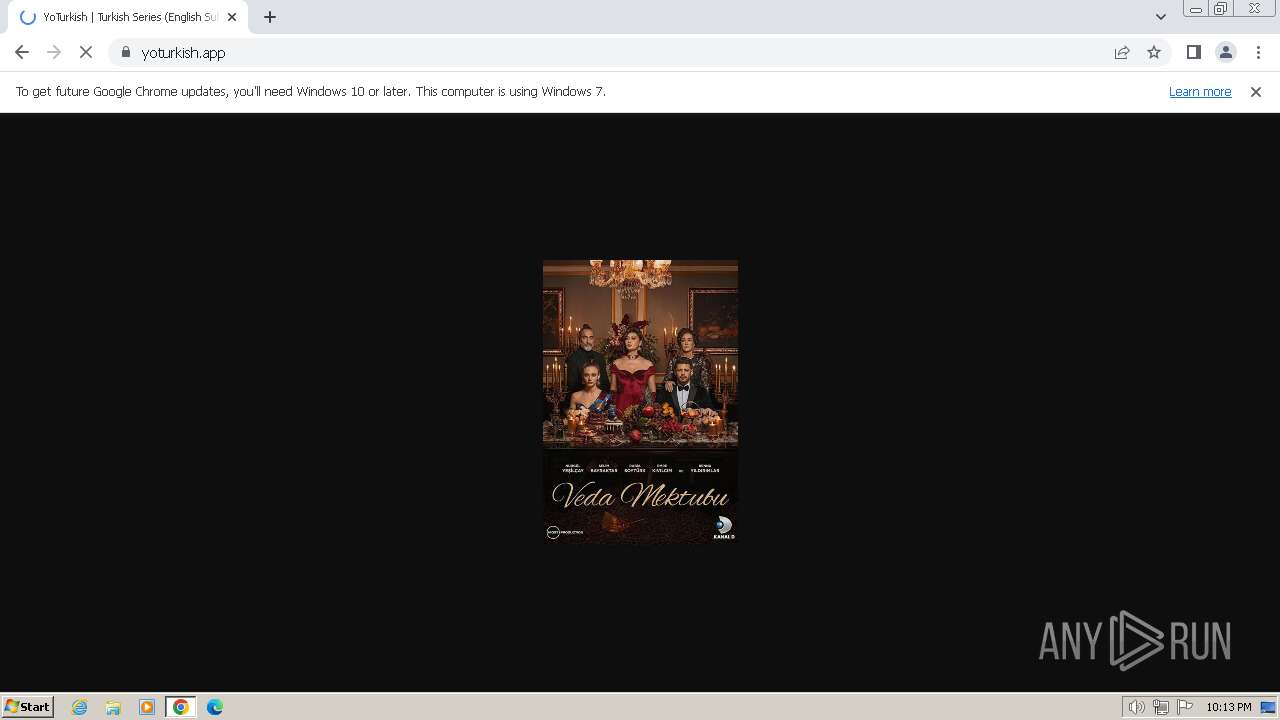This screenshot has width=1280, height=720.
Task: Bookmark this tab with the star
Action: [x=1154, y=52]
